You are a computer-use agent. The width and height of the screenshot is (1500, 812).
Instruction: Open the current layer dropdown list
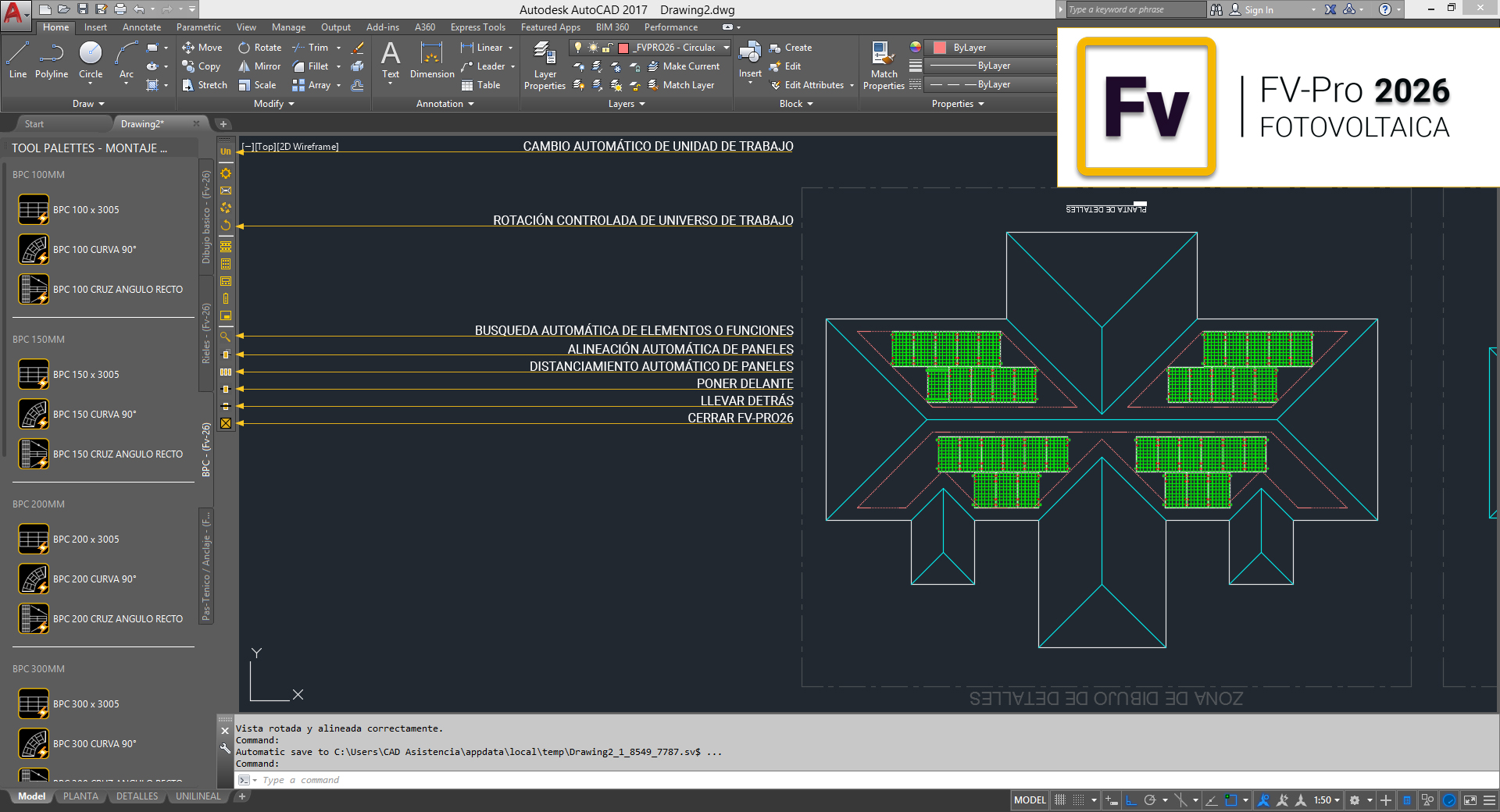726,48
